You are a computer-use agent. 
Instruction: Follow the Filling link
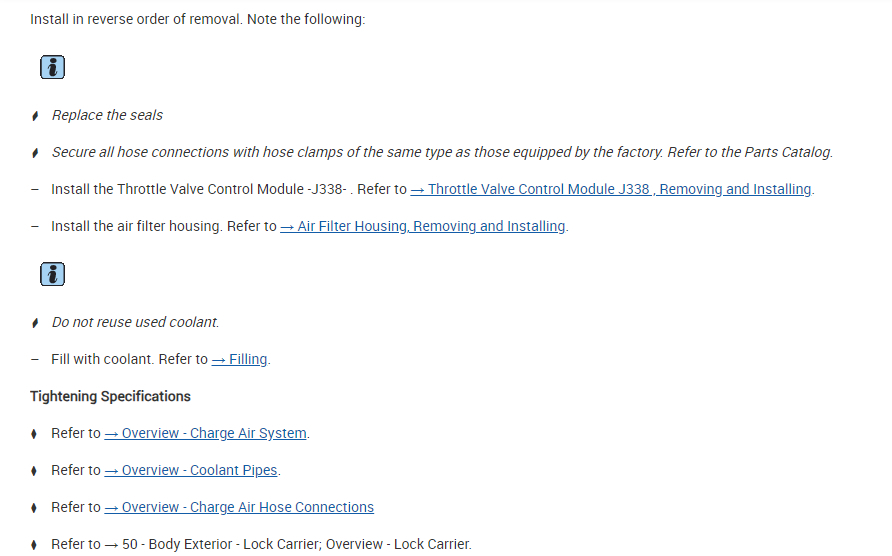(x=240, y=359)
